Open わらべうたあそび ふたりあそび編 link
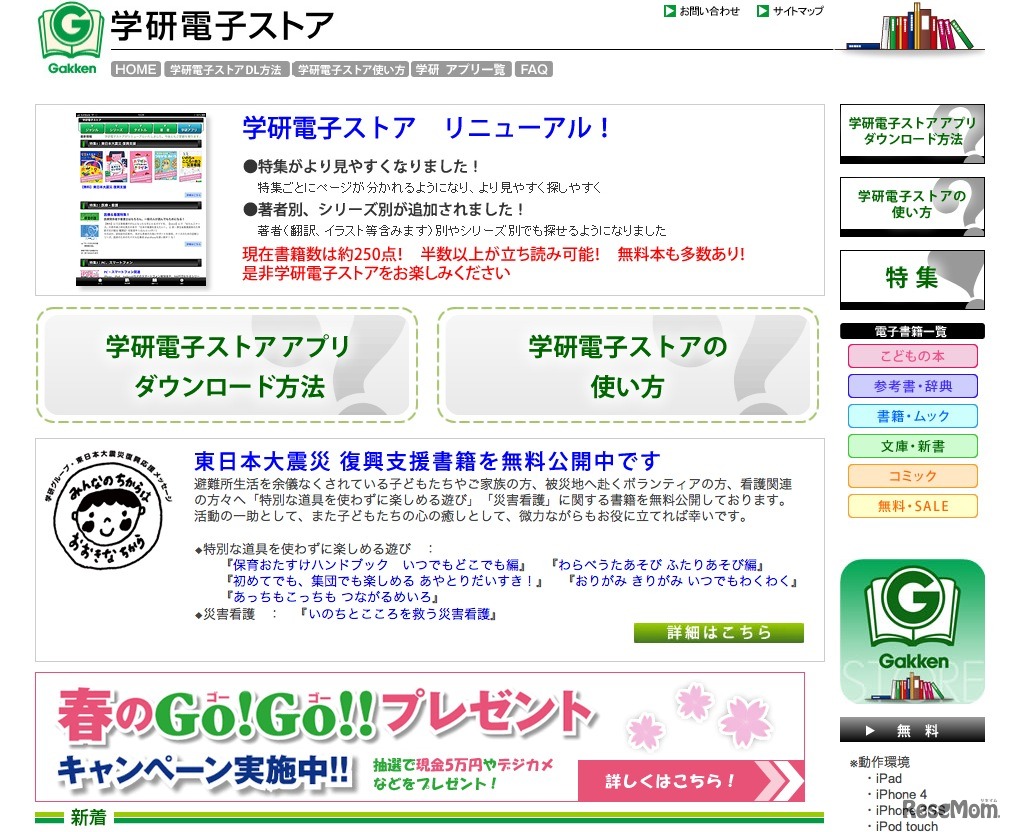1013x832 pixels. pos(657,565)
